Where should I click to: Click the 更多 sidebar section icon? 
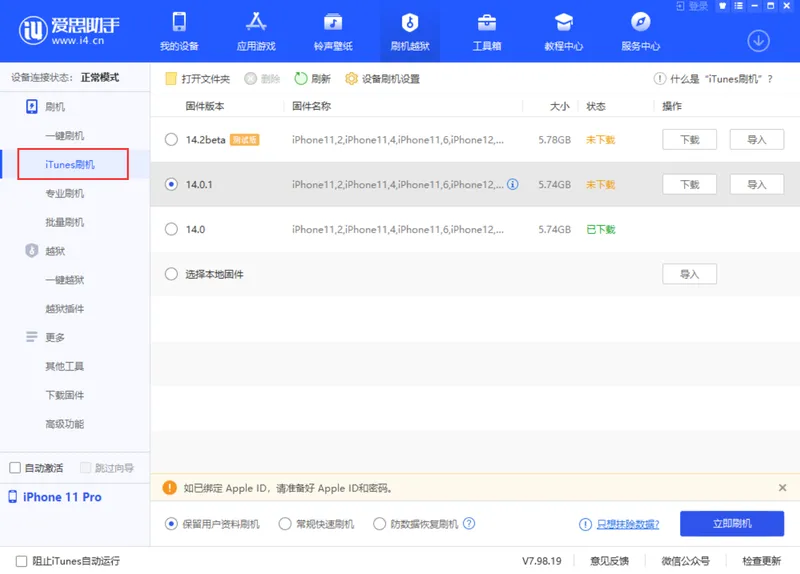coord(32,337)
